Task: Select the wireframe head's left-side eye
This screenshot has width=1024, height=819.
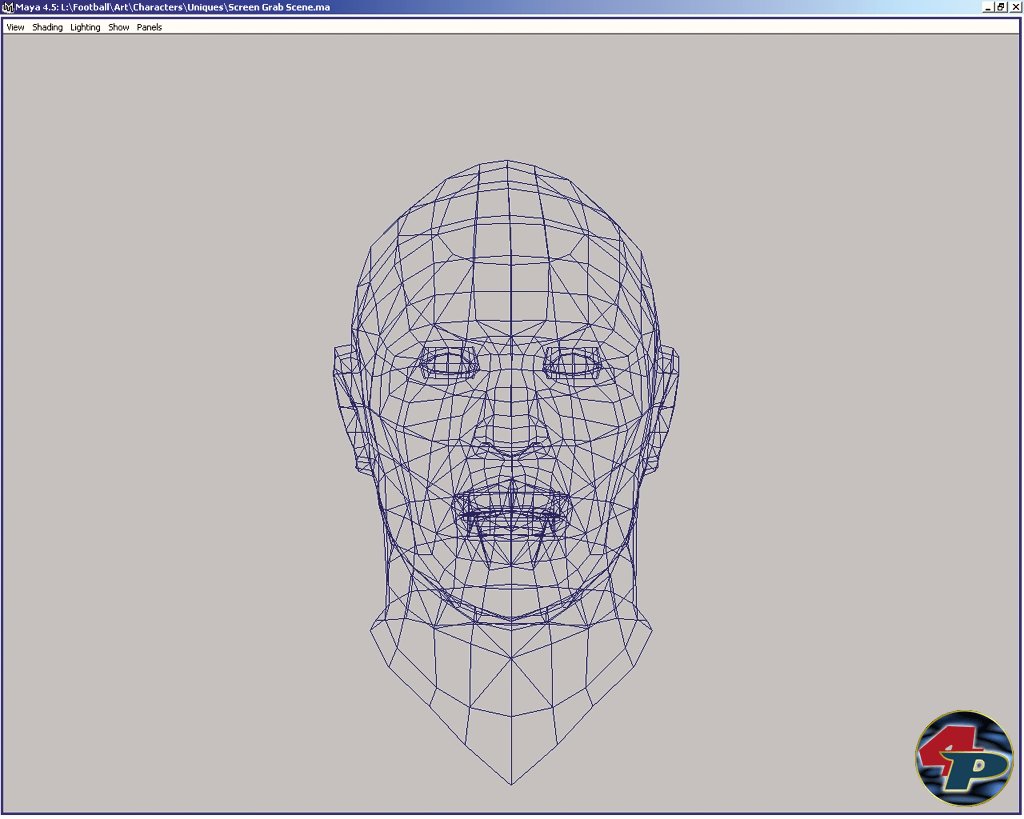Action: 447,363
